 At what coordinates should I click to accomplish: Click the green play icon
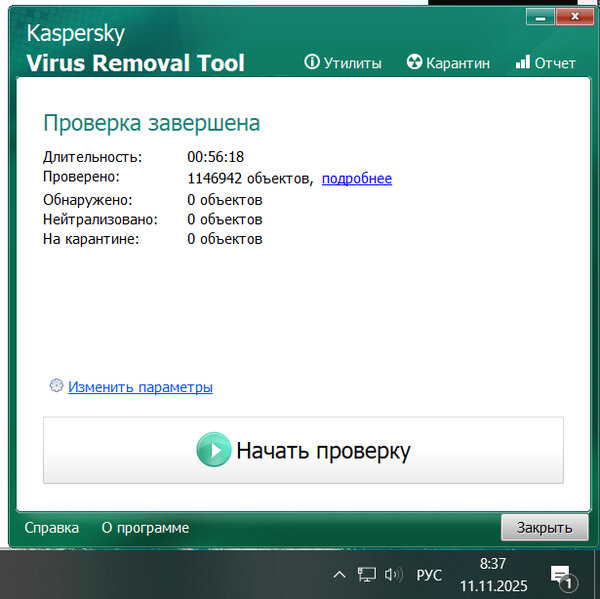coord(214,450)
